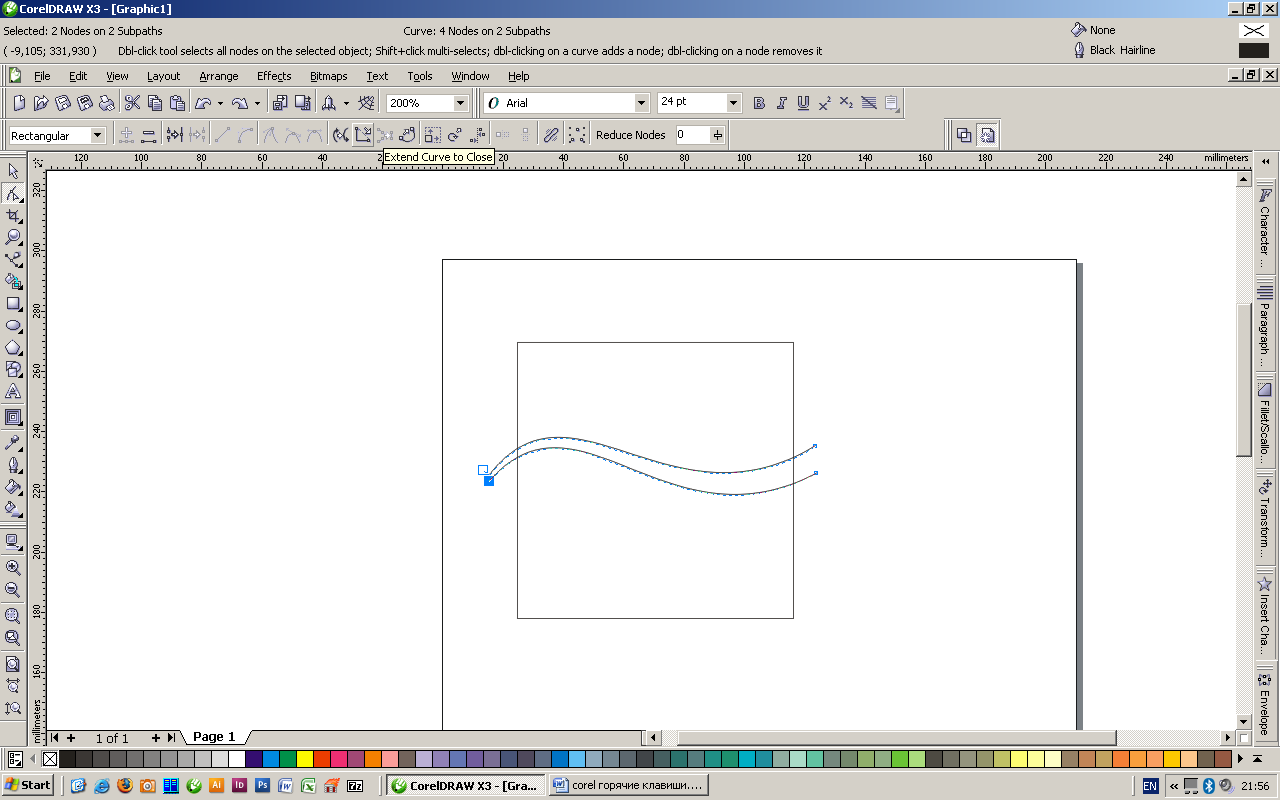
Task: Select the Text tool in toolbox
Action: pyautogui.click(x=13, y=391)
